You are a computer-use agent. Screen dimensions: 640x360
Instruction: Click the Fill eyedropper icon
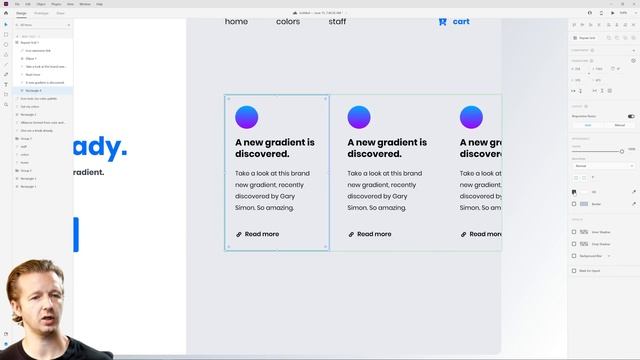pos(634,192)
